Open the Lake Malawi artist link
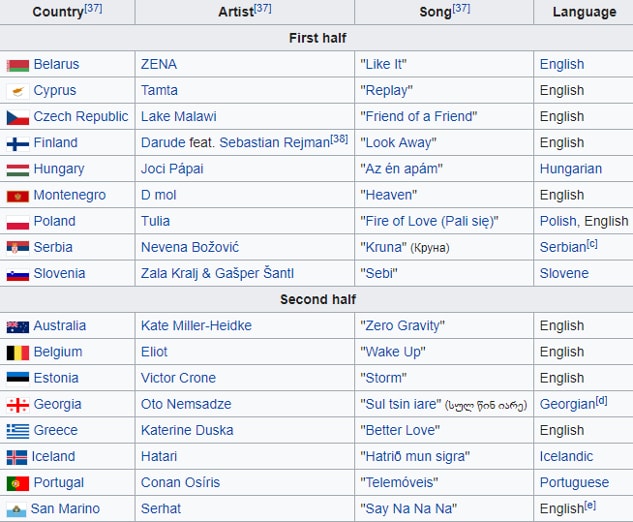Viewport: 633px width, 522px height. pyautogui.click(x=178, y=117)
